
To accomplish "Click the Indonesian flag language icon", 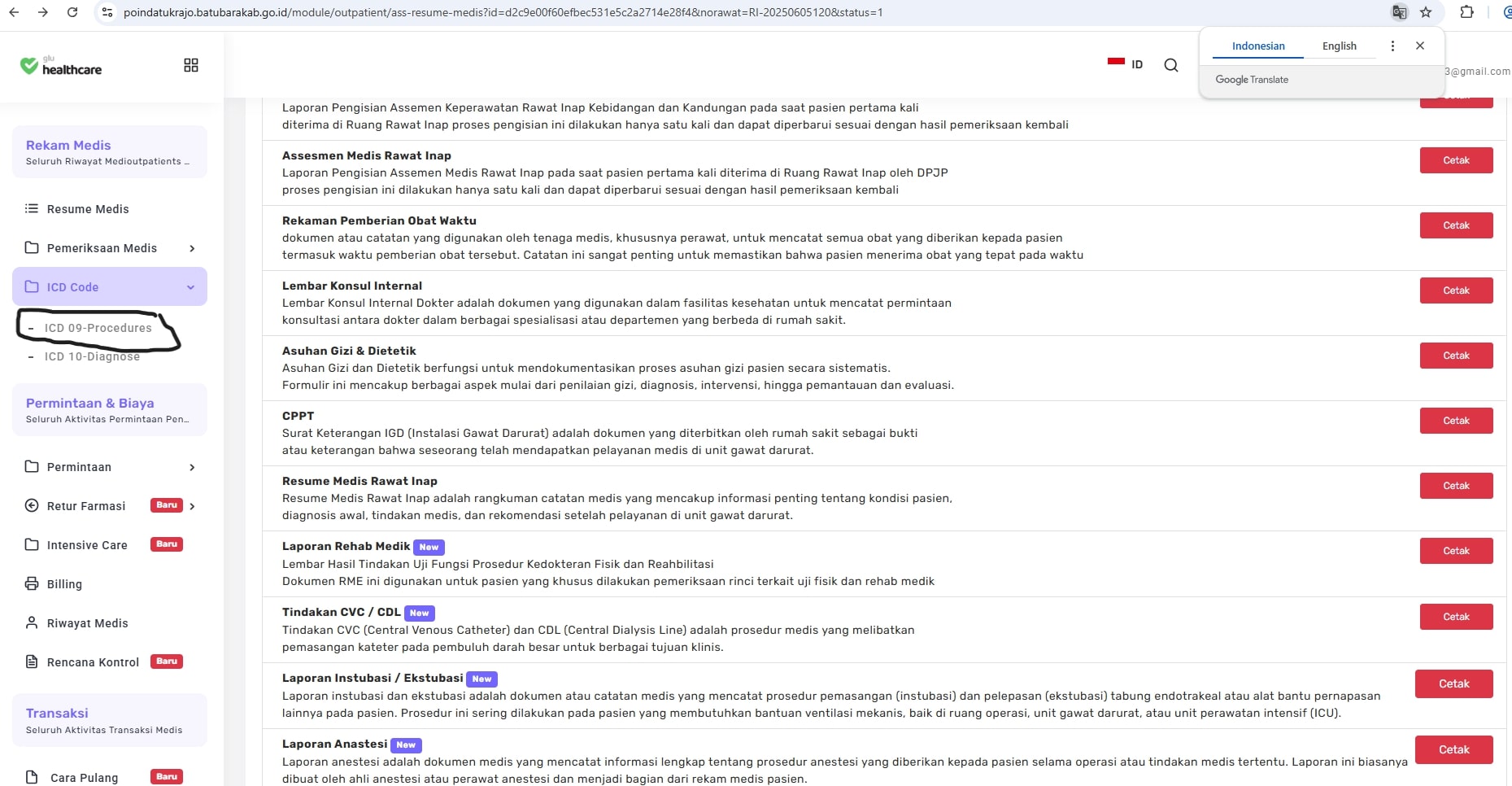I will click(1116, 63).
